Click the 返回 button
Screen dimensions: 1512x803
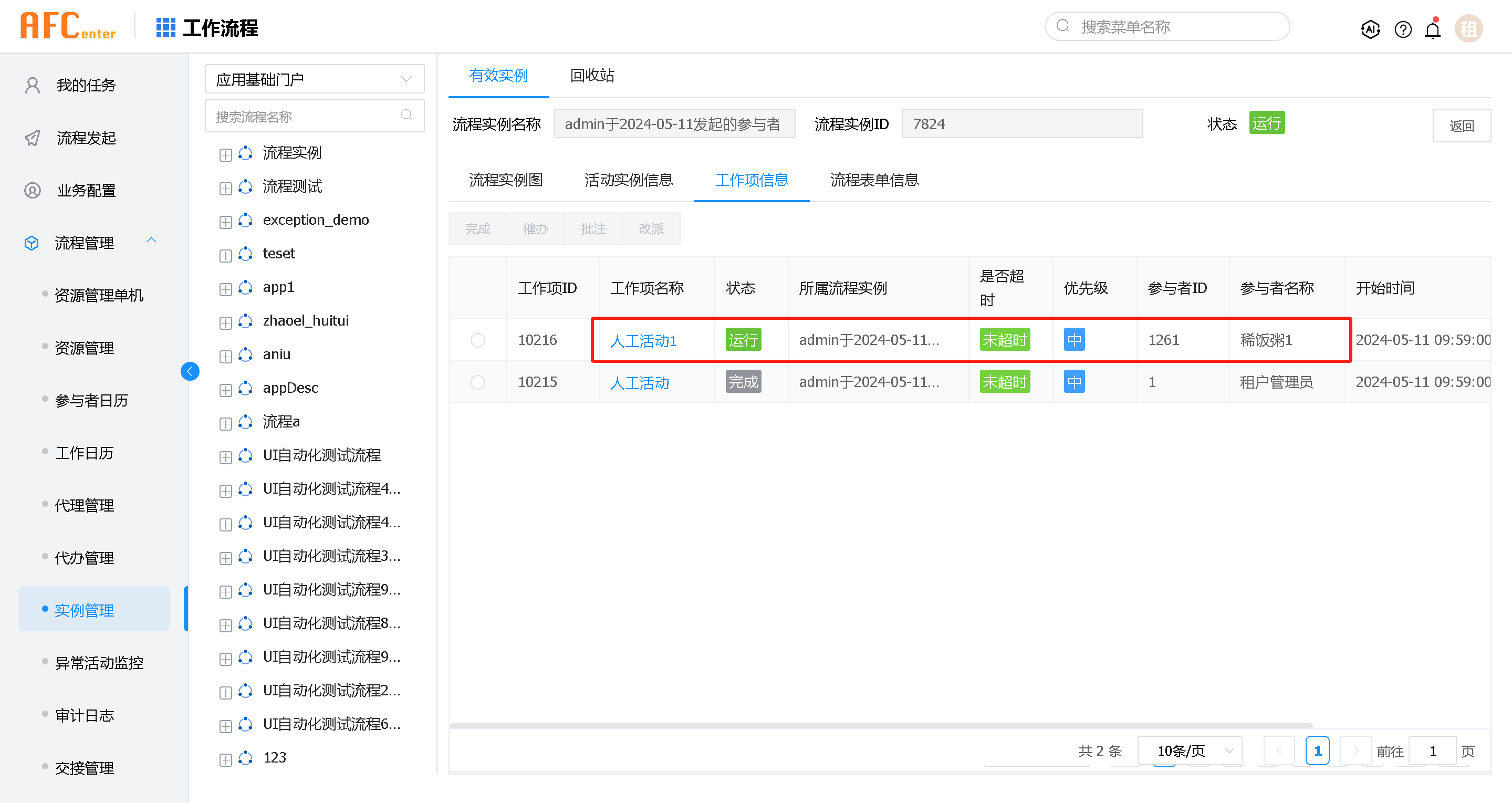[x=1461, y=126]
